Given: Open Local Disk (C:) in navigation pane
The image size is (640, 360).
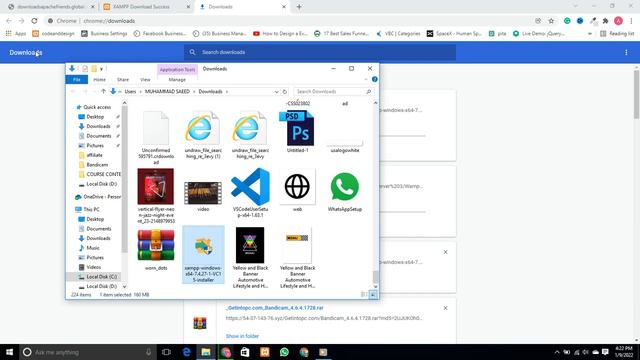Looking at the screenshot, I should [x=97, y=277].
